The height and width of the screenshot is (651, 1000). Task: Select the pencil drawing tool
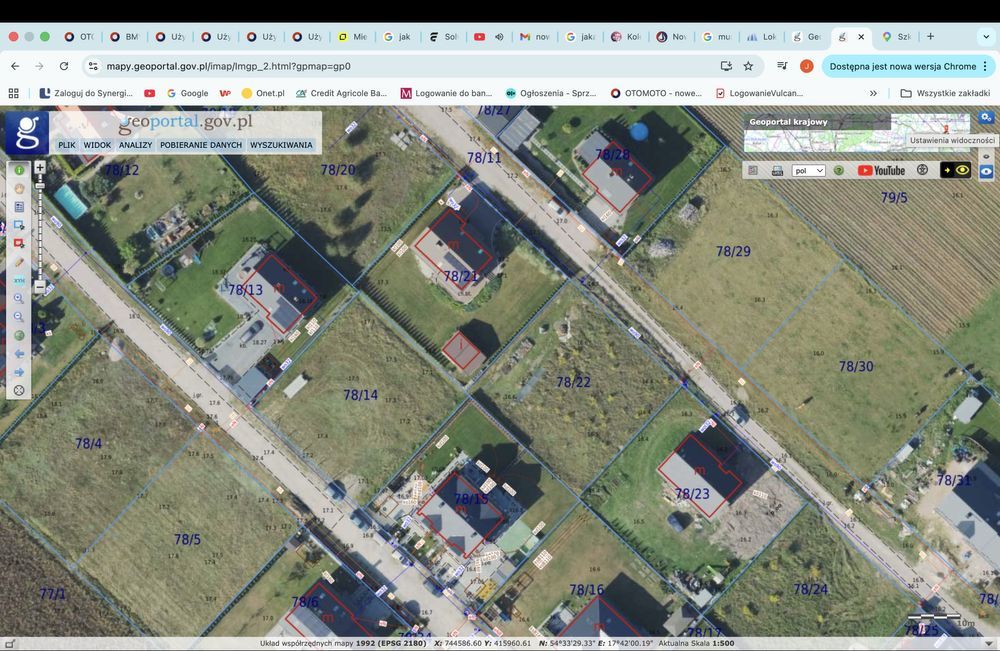pos(19,262)
